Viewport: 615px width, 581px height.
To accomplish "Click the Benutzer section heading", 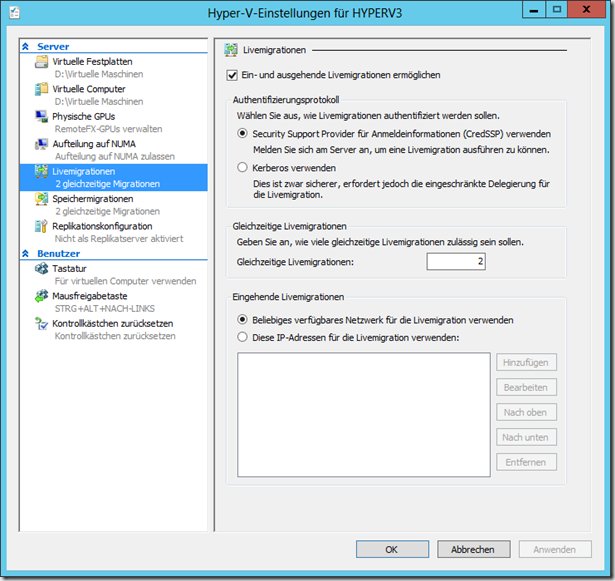I will pos(58,253).
